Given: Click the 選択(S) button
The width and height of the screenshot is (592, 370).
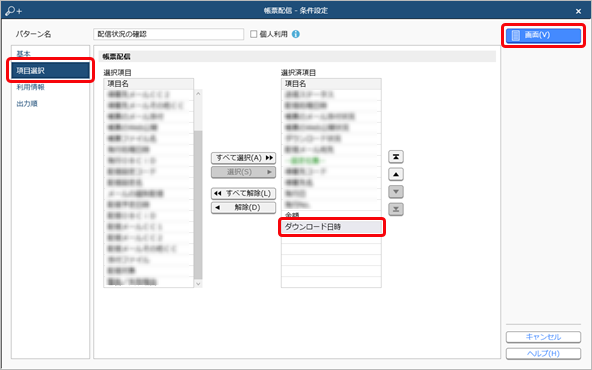Looking at the screenshot, I should pos(244,172).
